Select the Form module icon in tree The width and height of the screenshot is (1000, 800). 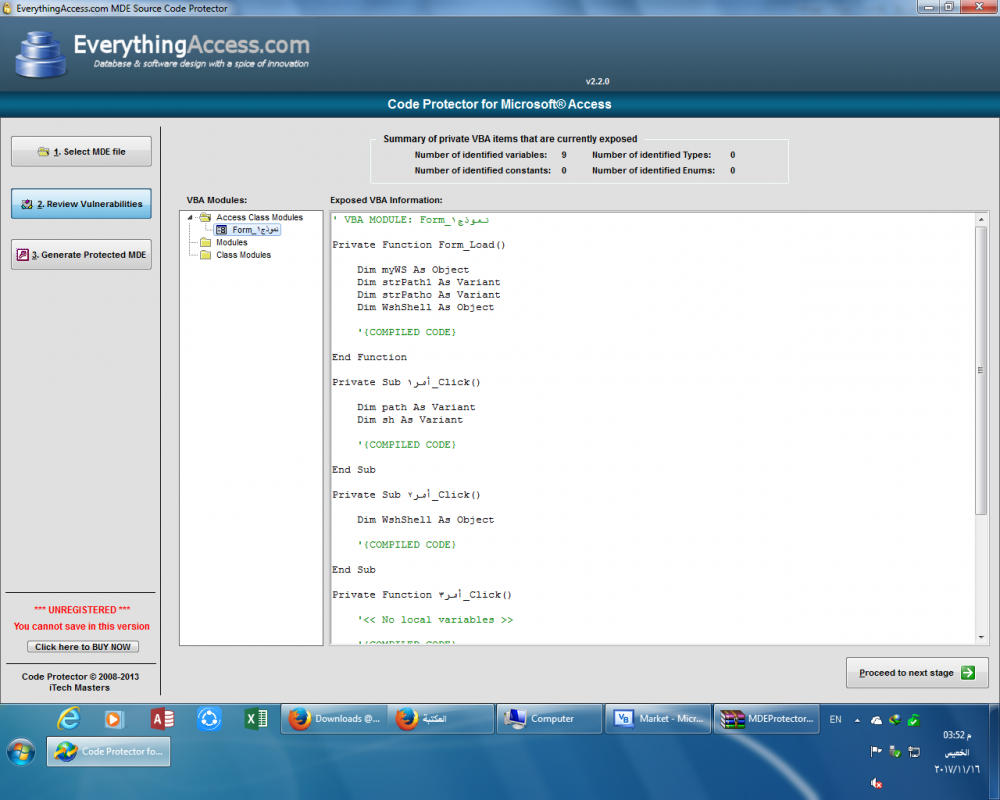221,230
